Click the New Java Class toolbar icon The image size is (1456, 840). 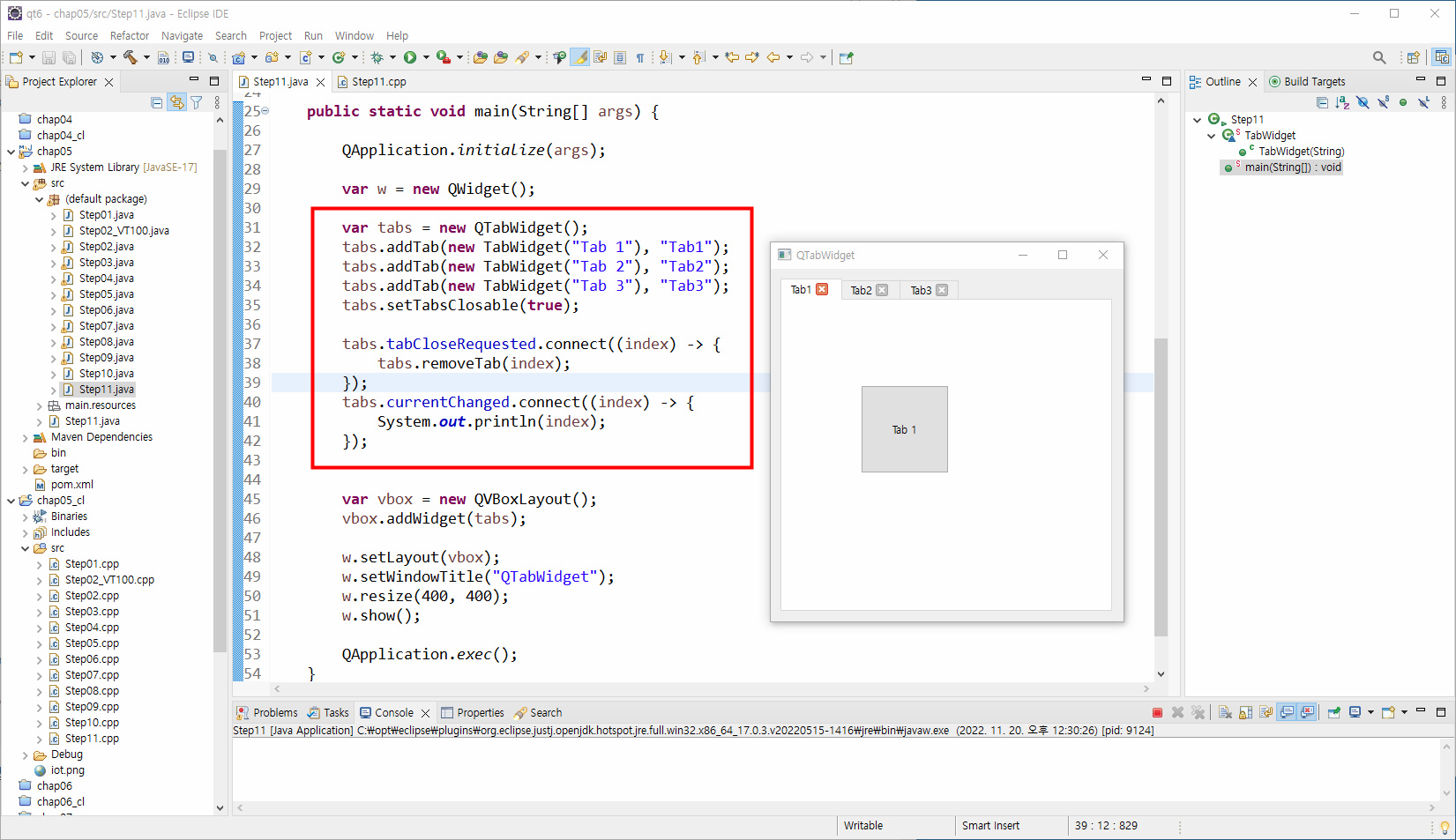[x=339, y=57]
